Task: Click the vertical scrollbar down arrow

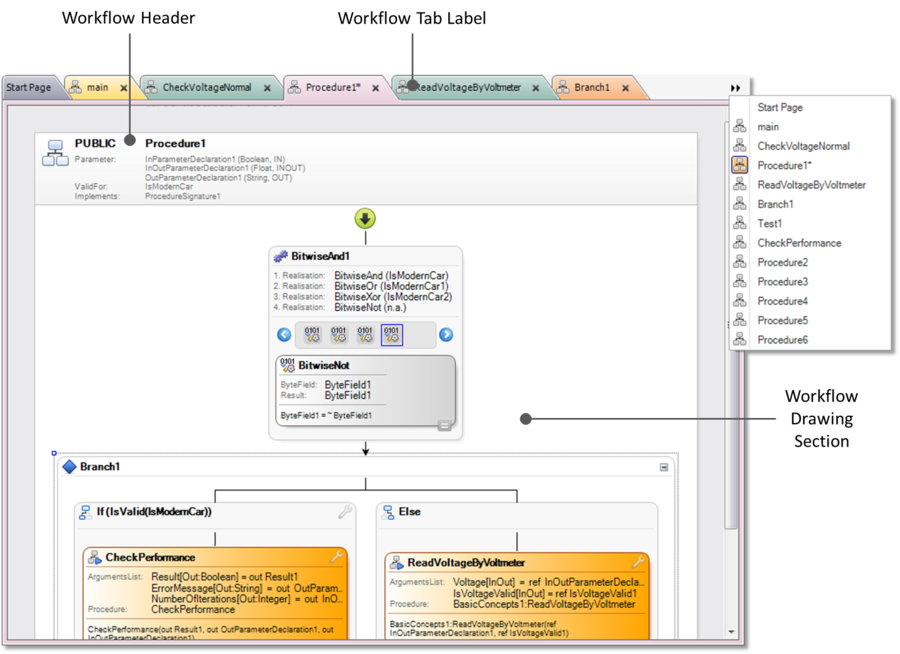Action: pyautogui.click(x=732, y=632)
